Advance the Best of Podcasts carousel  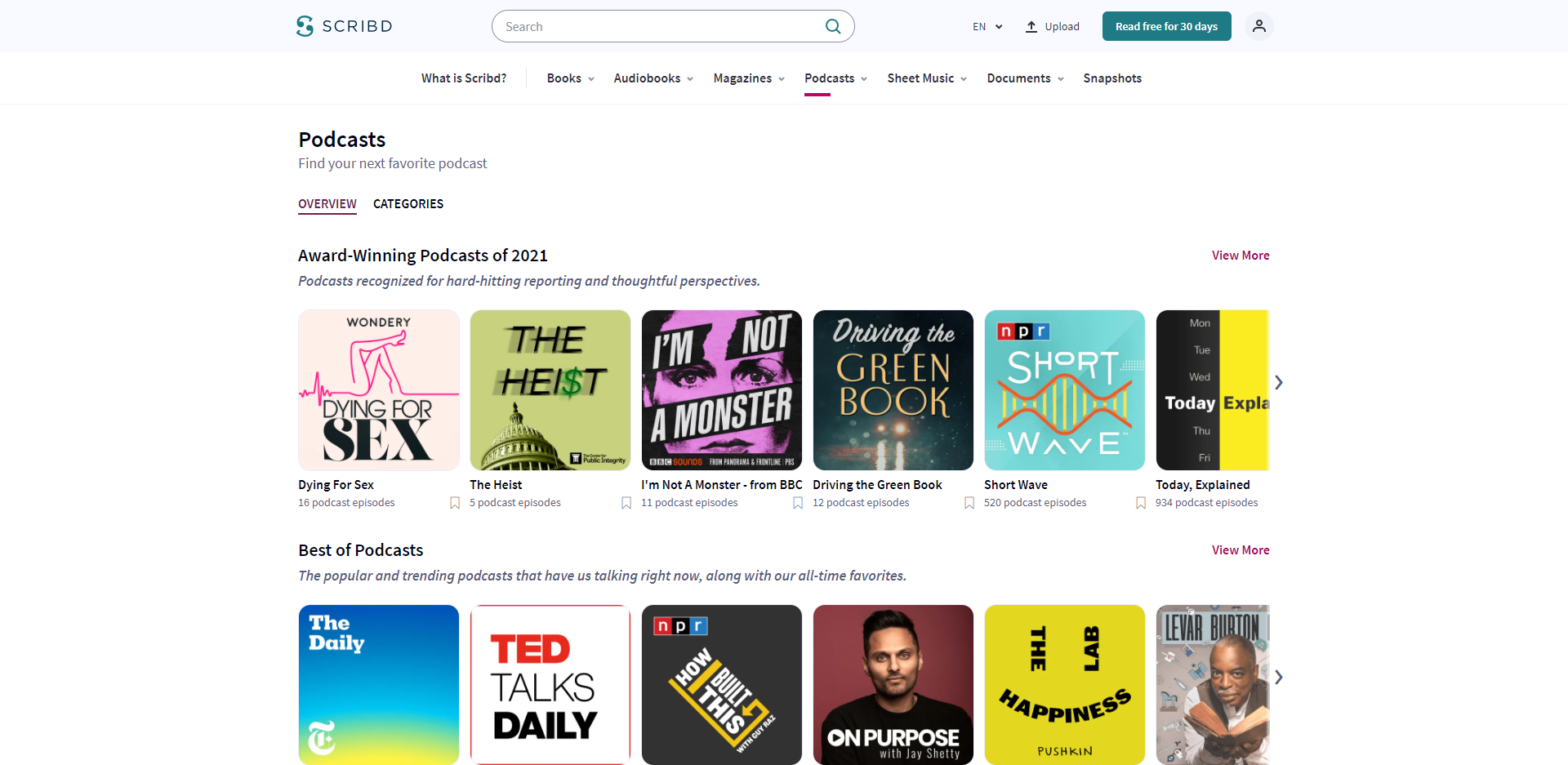pos(1279,677)
